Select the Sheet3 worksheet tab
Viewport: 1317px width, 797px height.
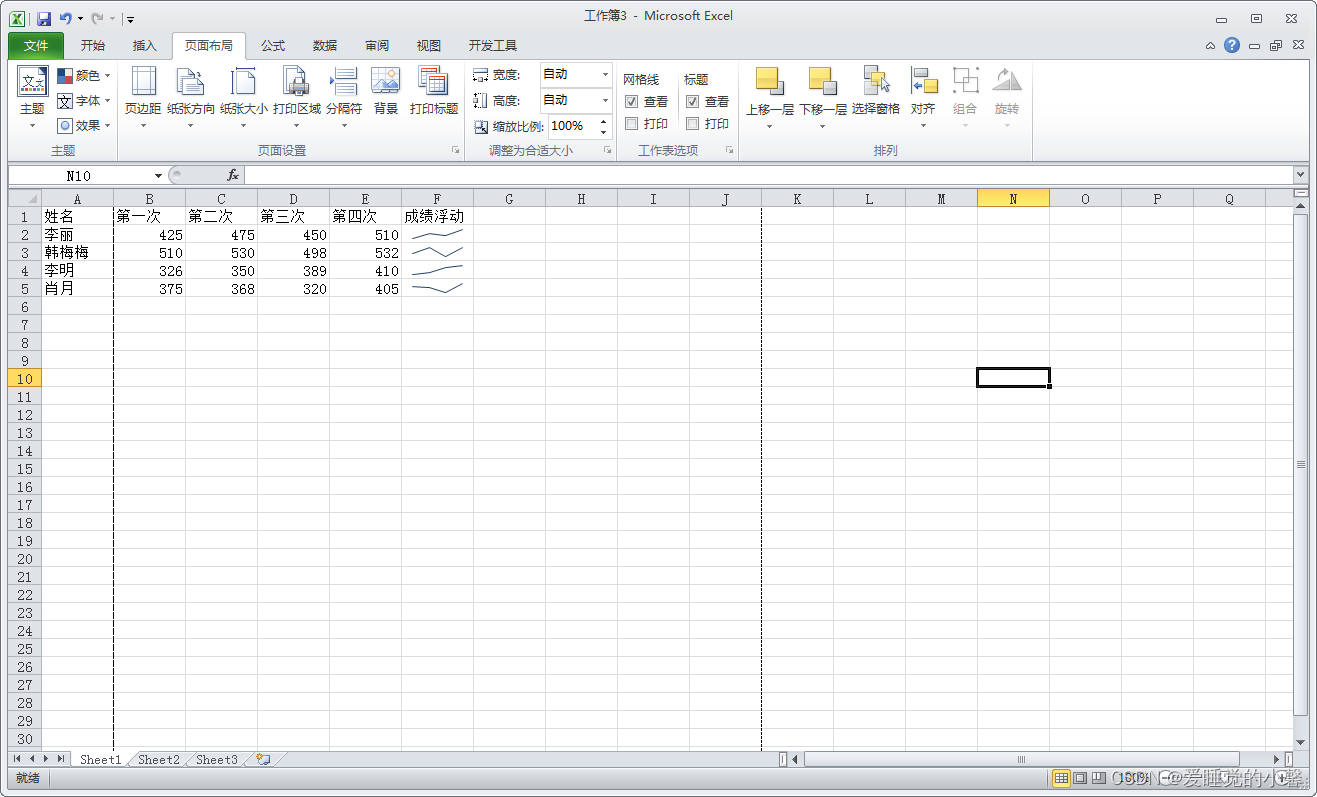point(217,760)
